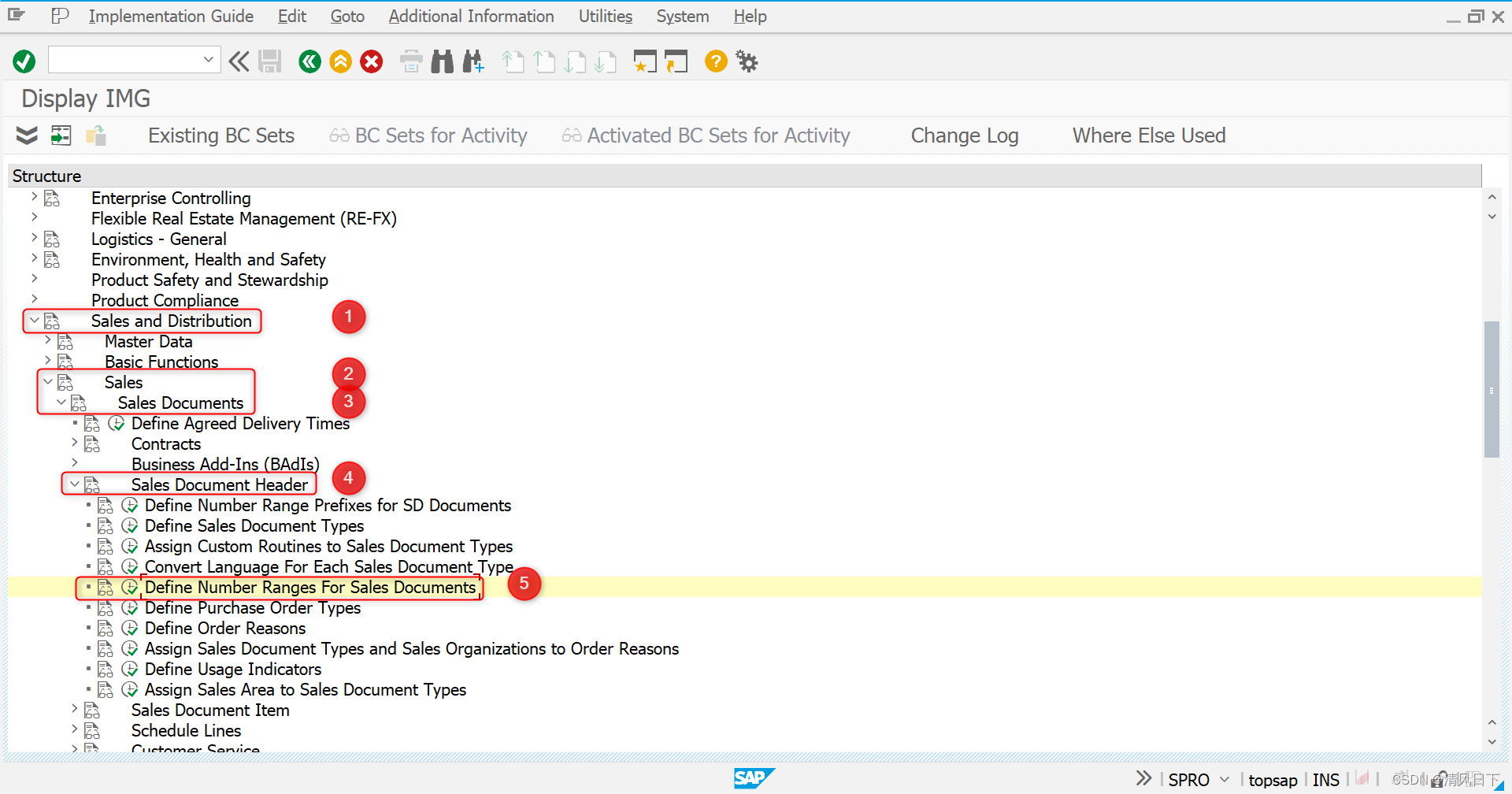Viewport: 1512px width, 794px height.
Task: Click the favorites star icon in the toolbar
Action: pos(645,61)
